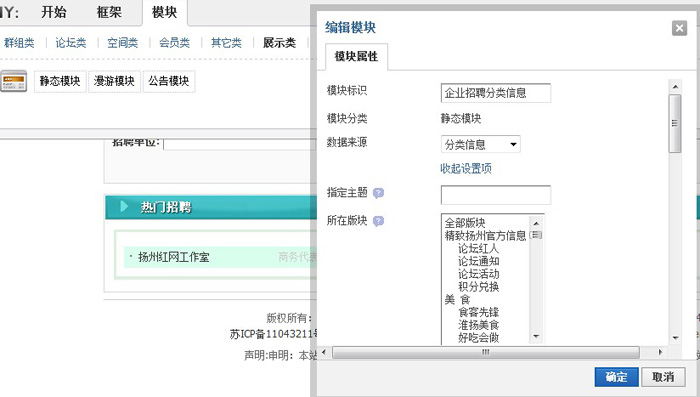Open the 会员类 module category
Screen dimensions: 700x397
(x=174, y=43)
